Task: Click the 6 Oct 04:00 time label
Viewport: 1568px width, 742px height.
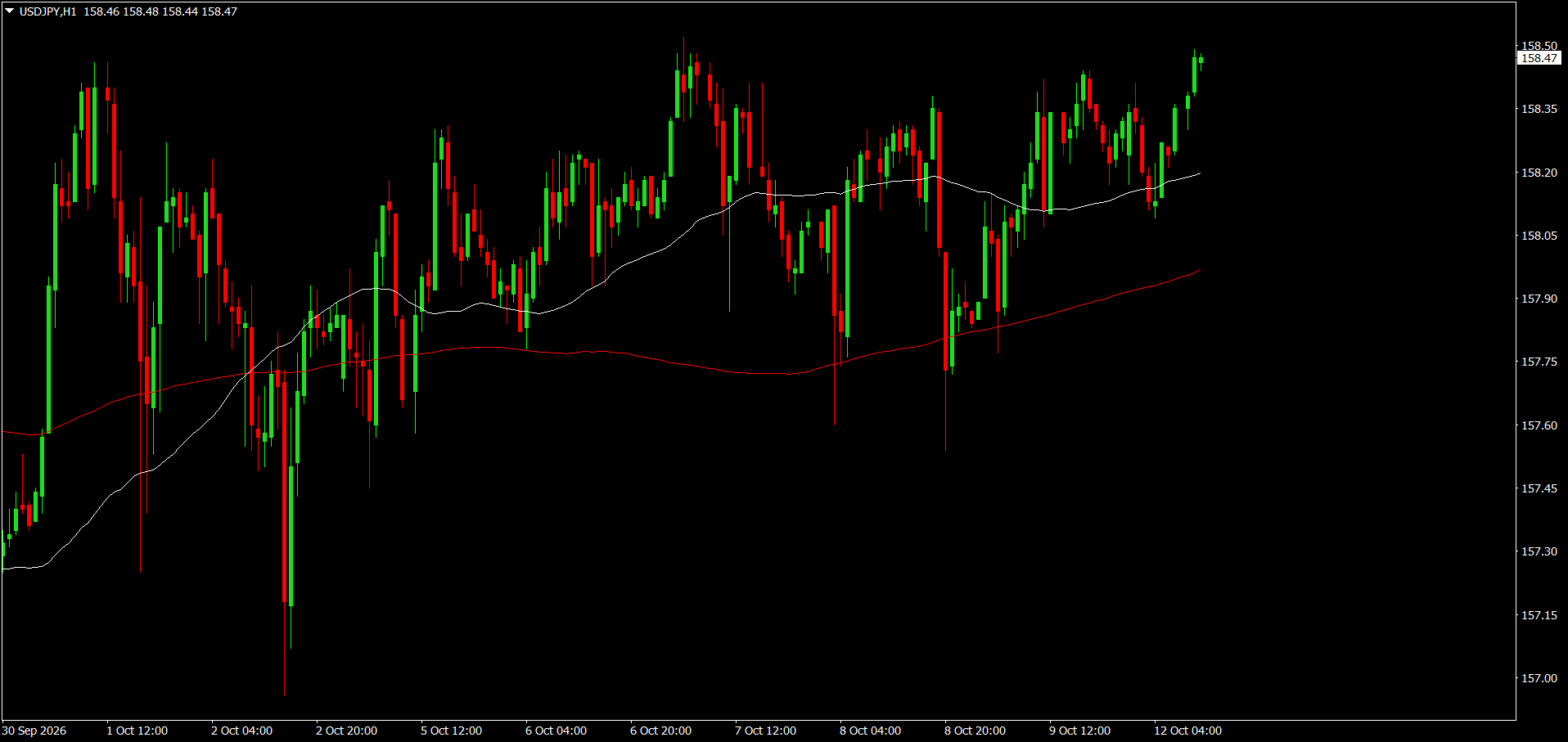Action: [x=556, y=731]
